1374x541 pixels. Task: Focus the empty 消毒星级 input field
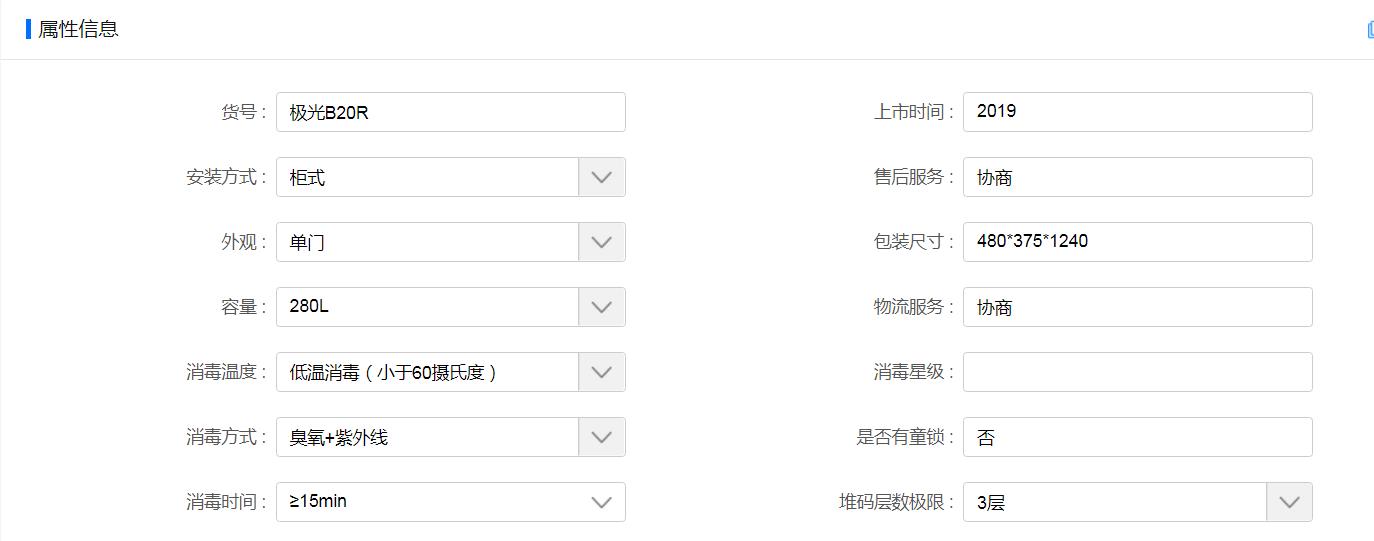point(1137,372)
